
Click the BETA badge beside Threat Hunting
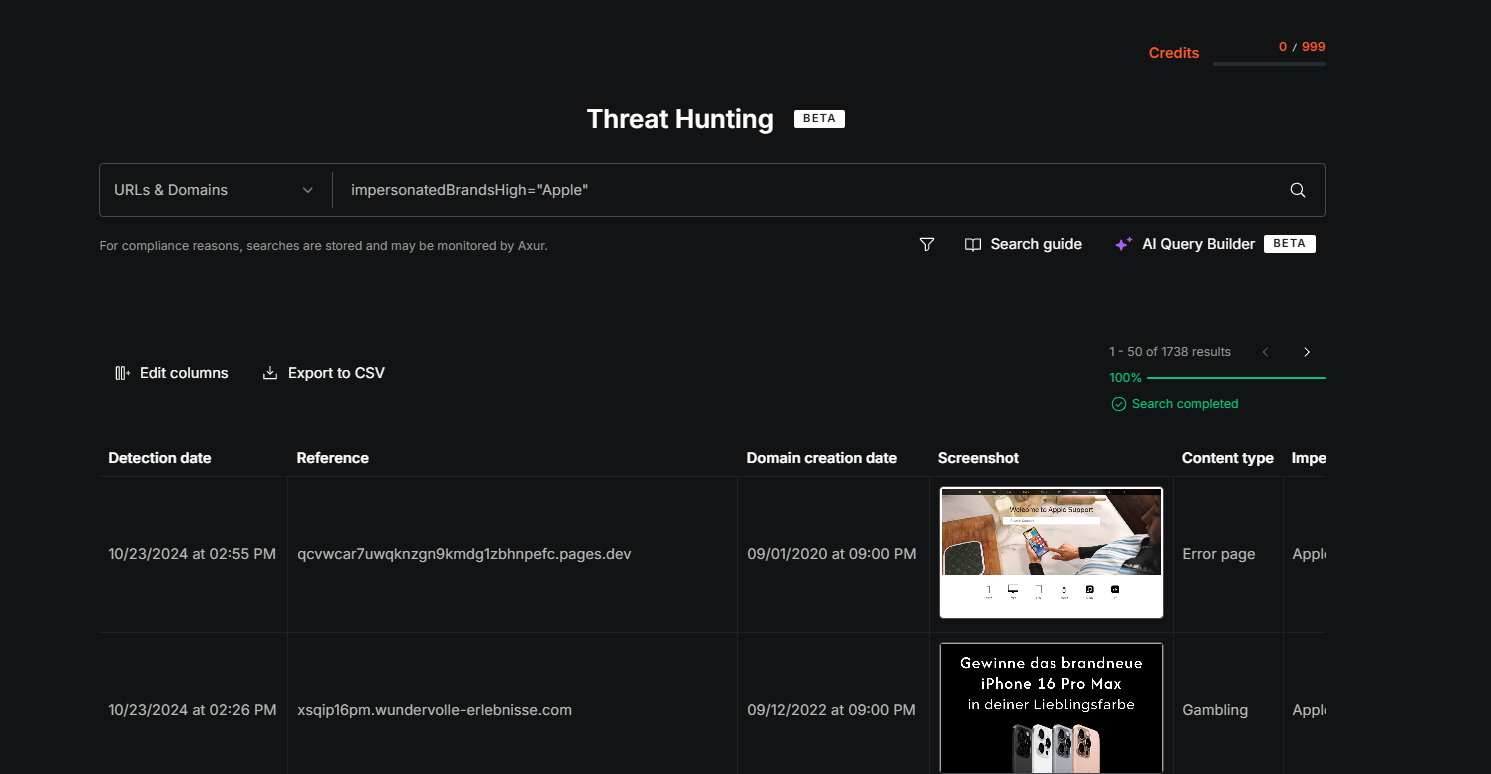point(820,118)
